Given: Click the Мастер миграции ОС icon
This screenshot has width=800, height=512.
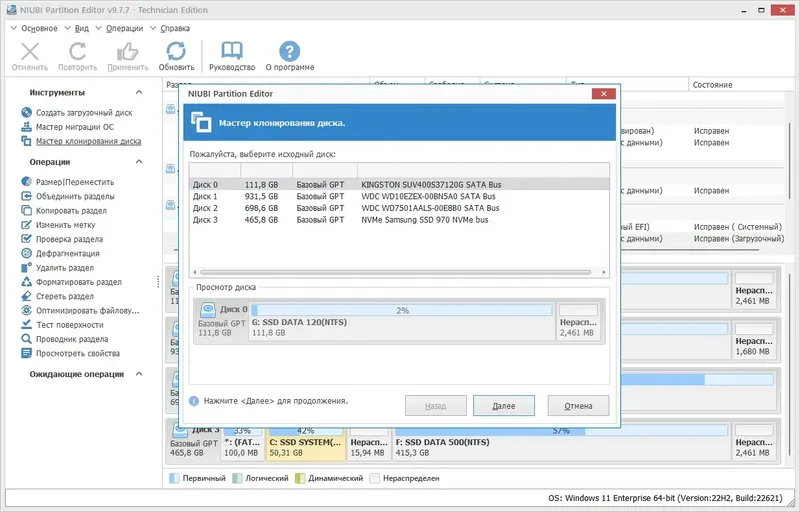Looking at the screenshot, I should (x=27, y=126).
